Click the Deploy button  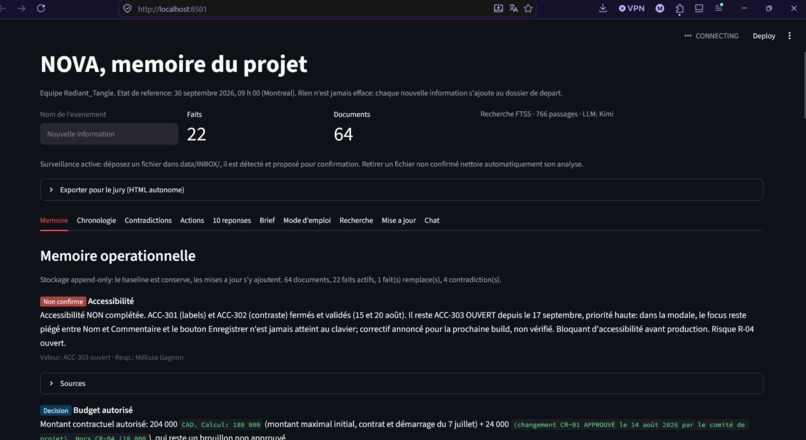point(764,36)
